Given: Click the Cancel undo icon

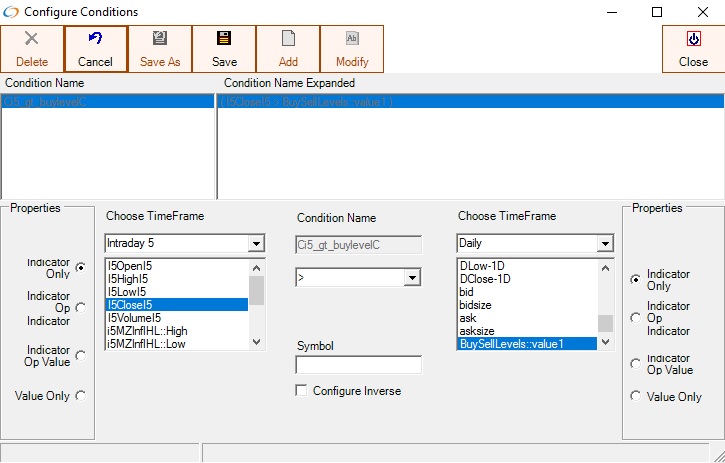Looking at the screenshot, I should (x=96, y=39).
